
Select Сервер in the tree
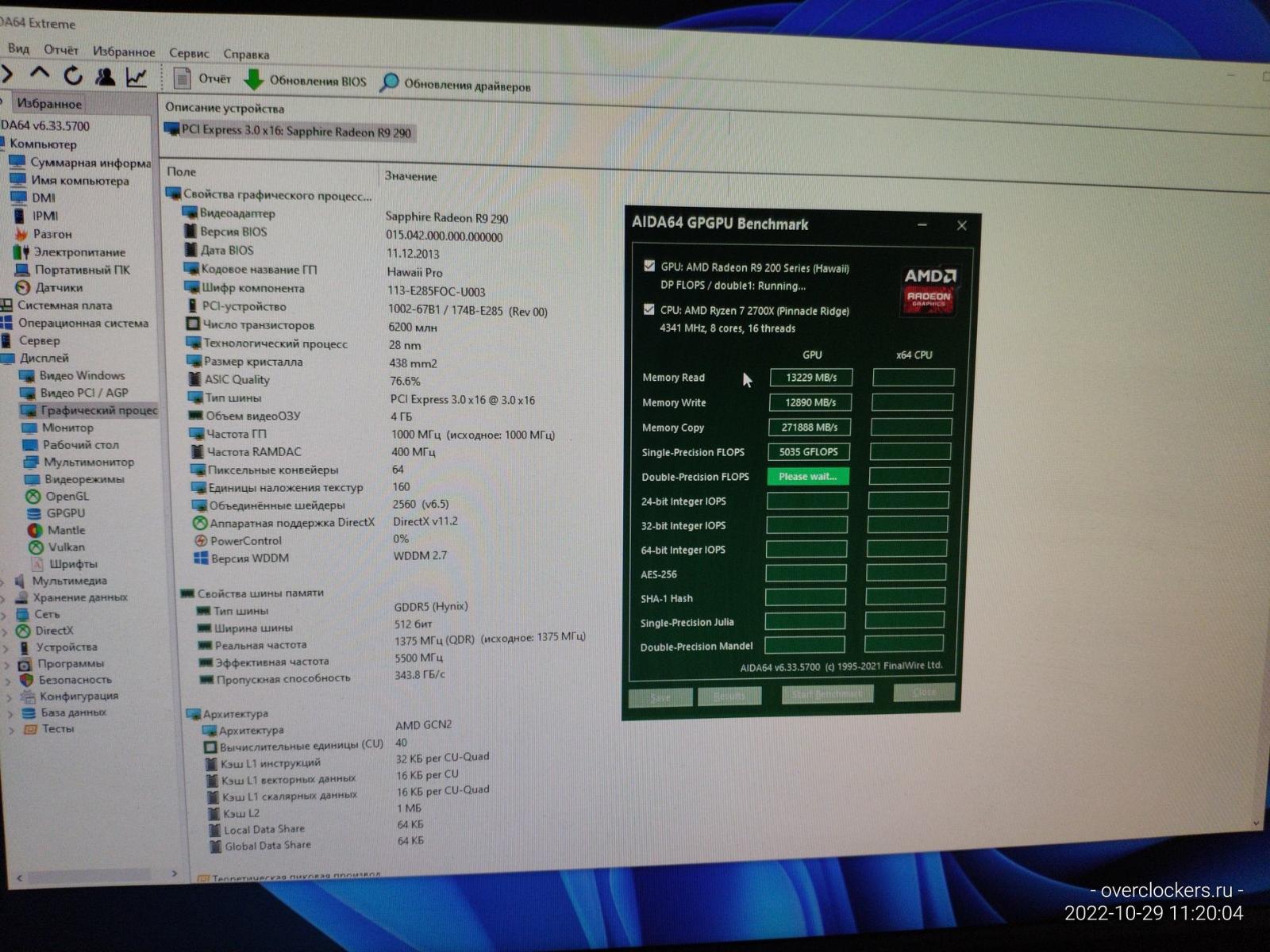39,340
